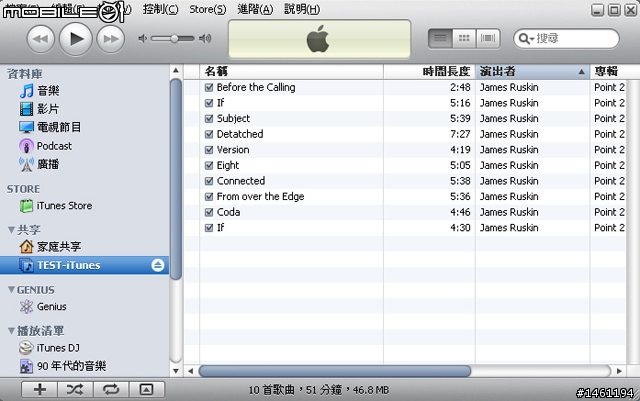Open the 控制(C) menu
Viewport: 640px width, 401px height.
[160, 9]
